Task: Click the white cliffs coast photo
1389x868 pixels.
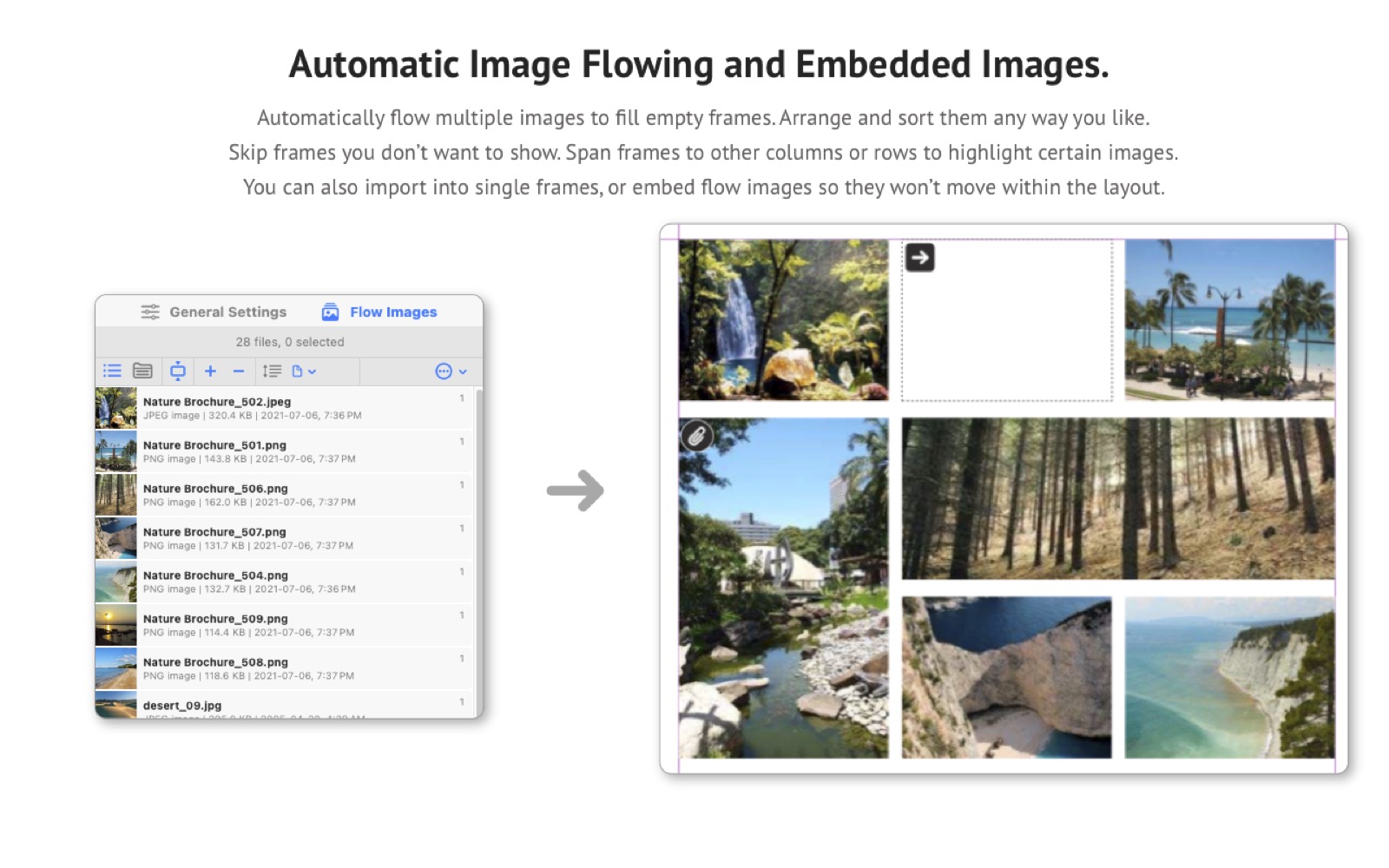Action: point(1229,677)
